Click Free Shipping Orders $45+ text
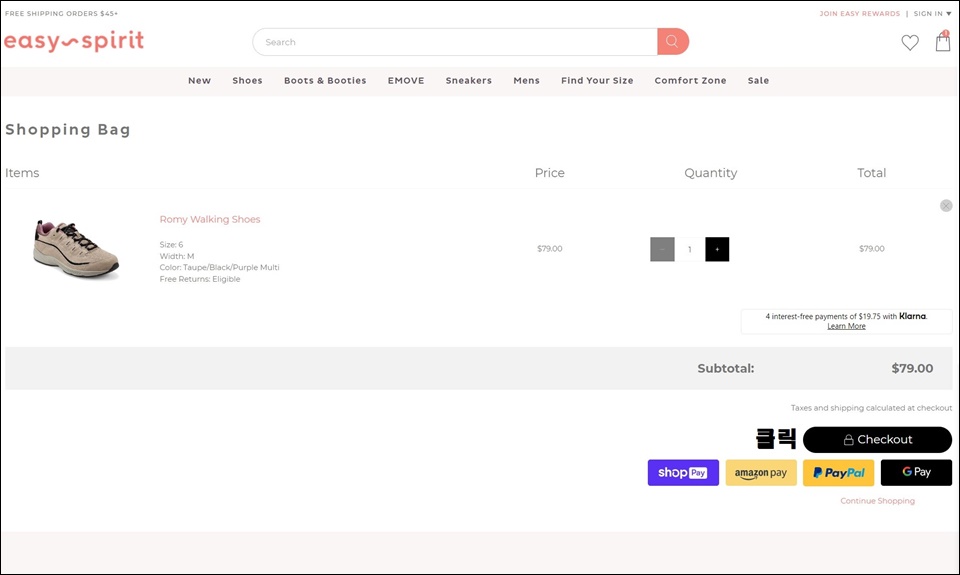 61,13
